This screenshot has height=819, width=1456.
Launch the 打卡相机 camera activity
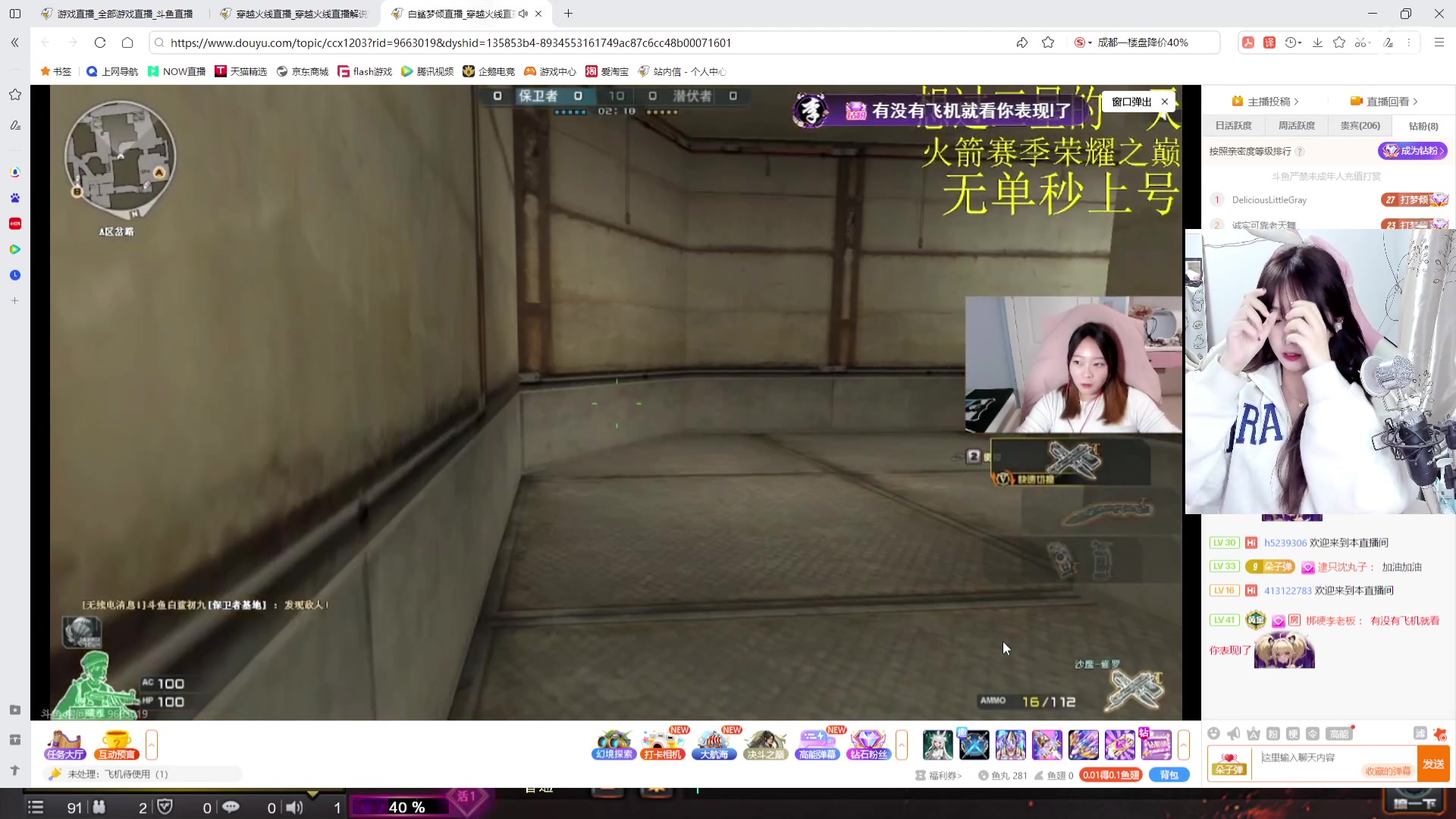point(664,745)
